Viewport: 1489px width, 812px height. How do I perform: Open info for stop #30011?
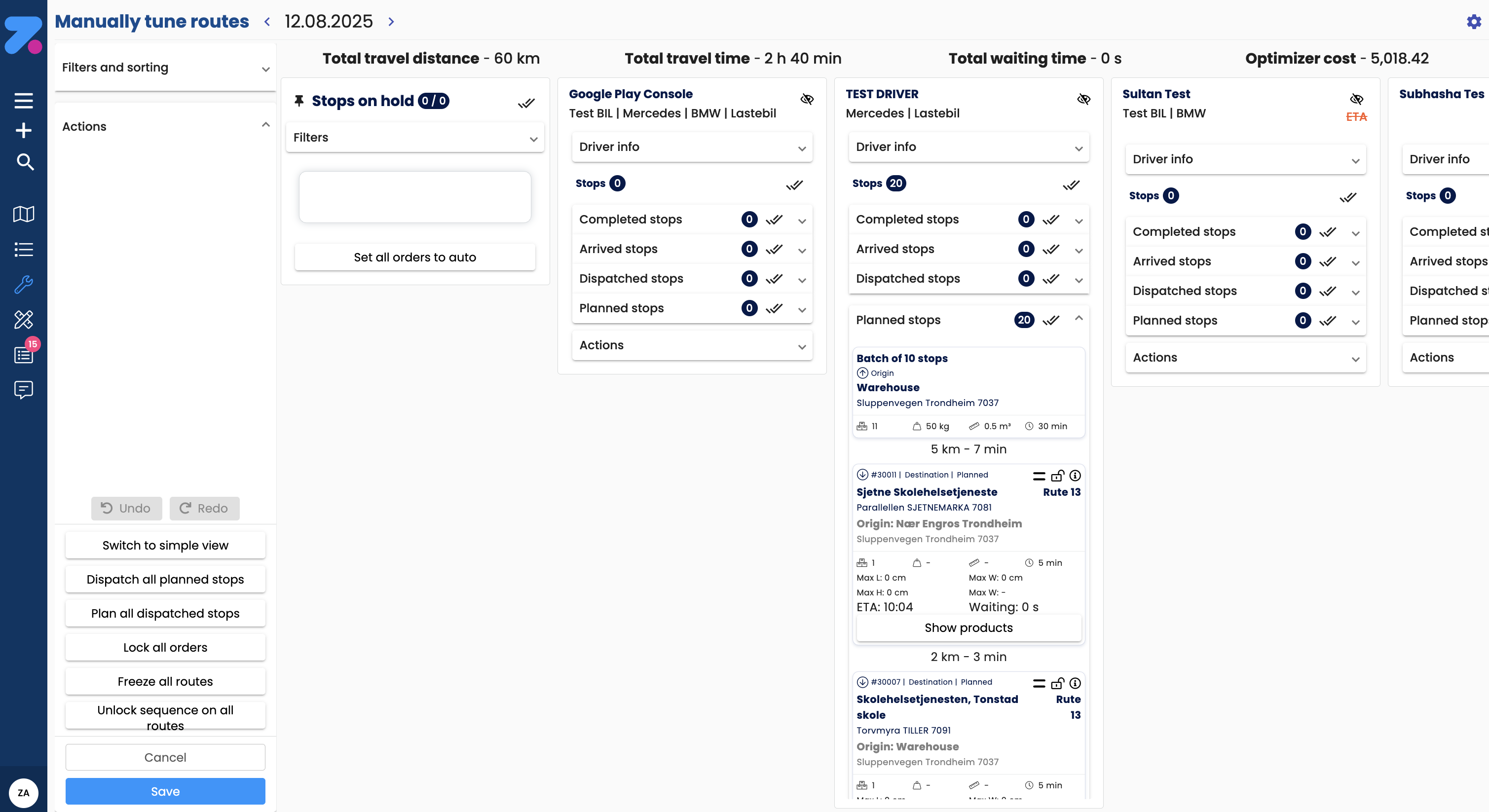coord(1075,476)
